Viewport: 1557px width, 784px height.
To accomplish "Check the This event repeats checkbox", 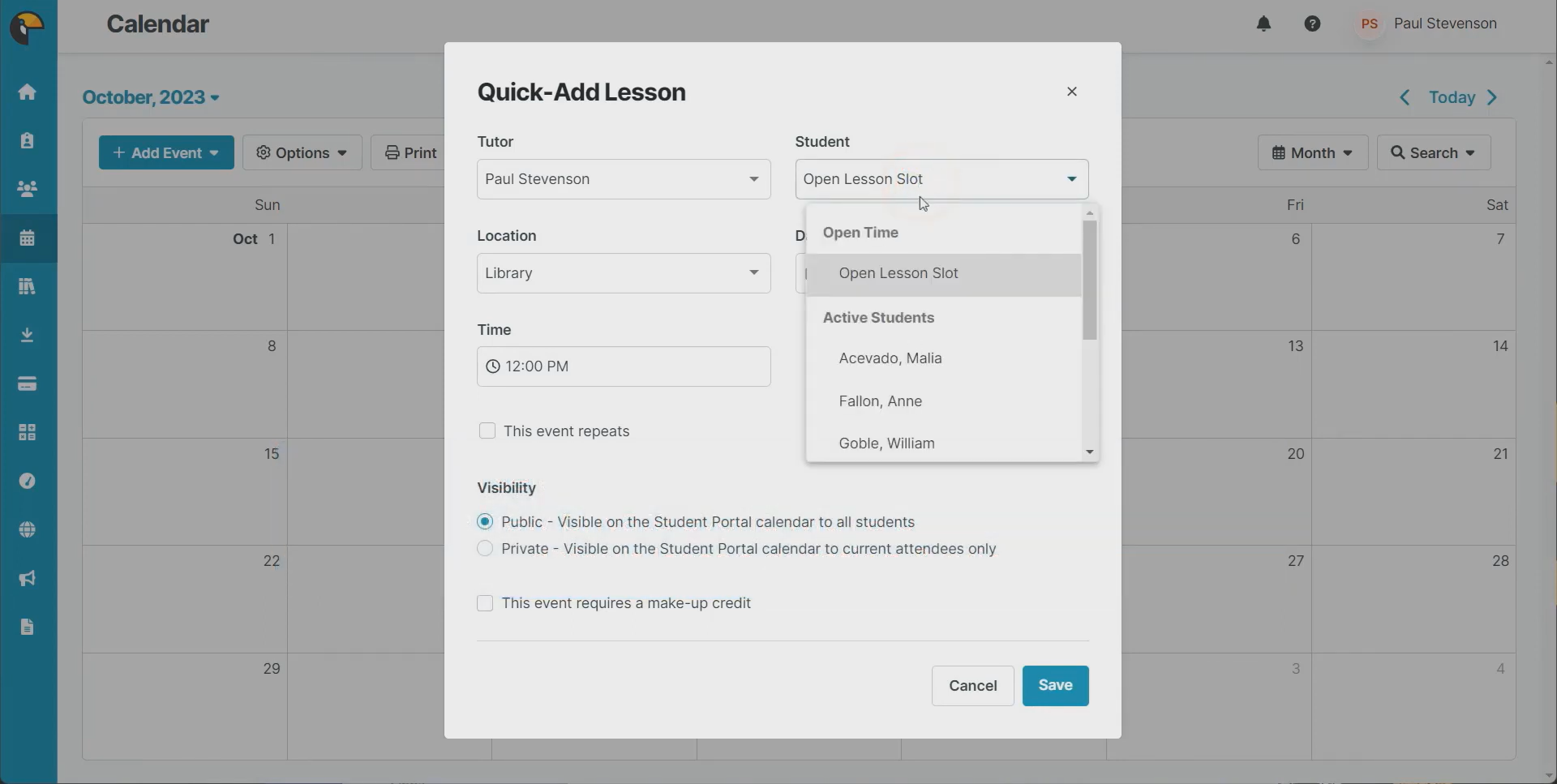I will [x=487, y=431].
